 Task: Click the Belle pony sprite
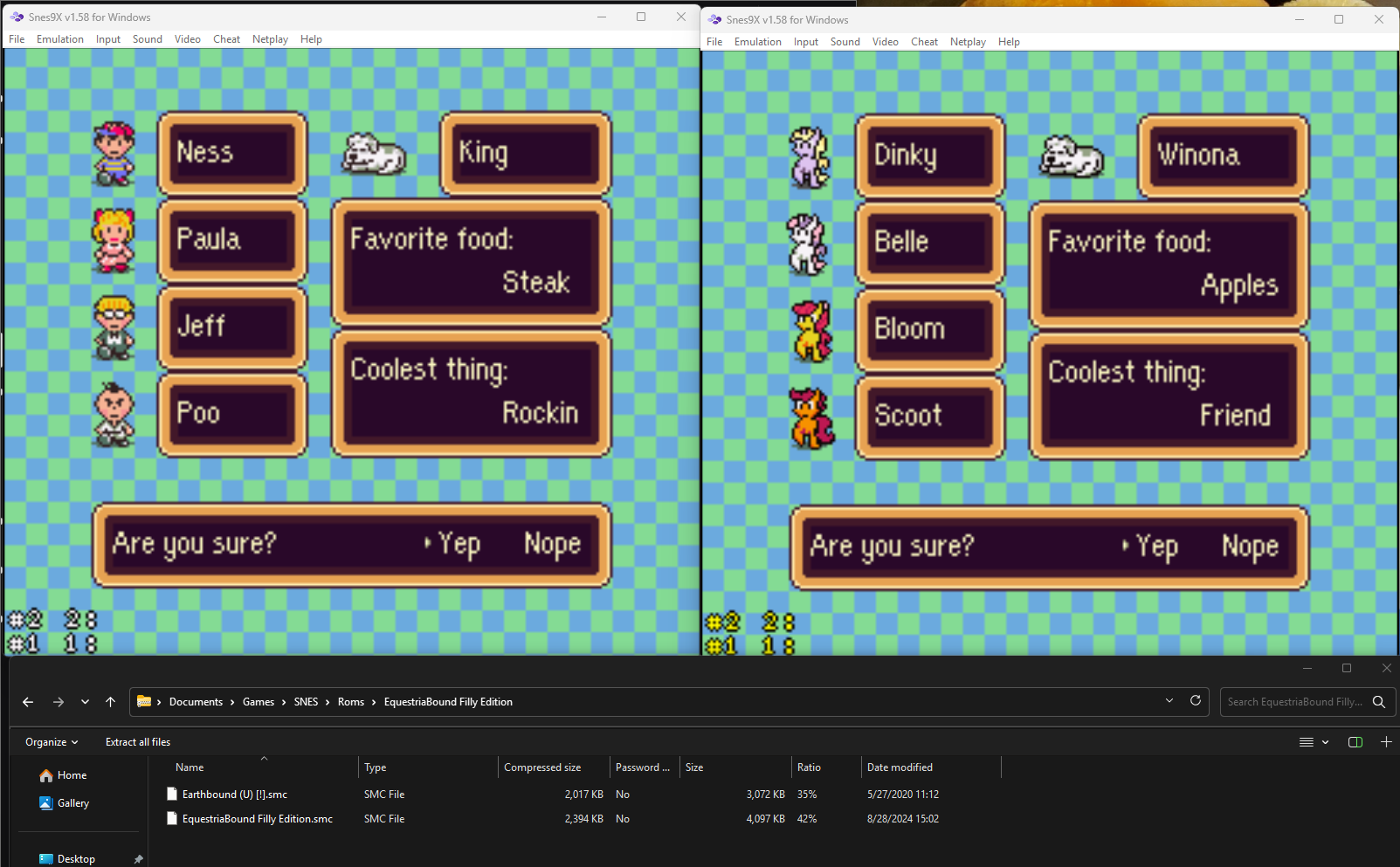pos(808,244)
